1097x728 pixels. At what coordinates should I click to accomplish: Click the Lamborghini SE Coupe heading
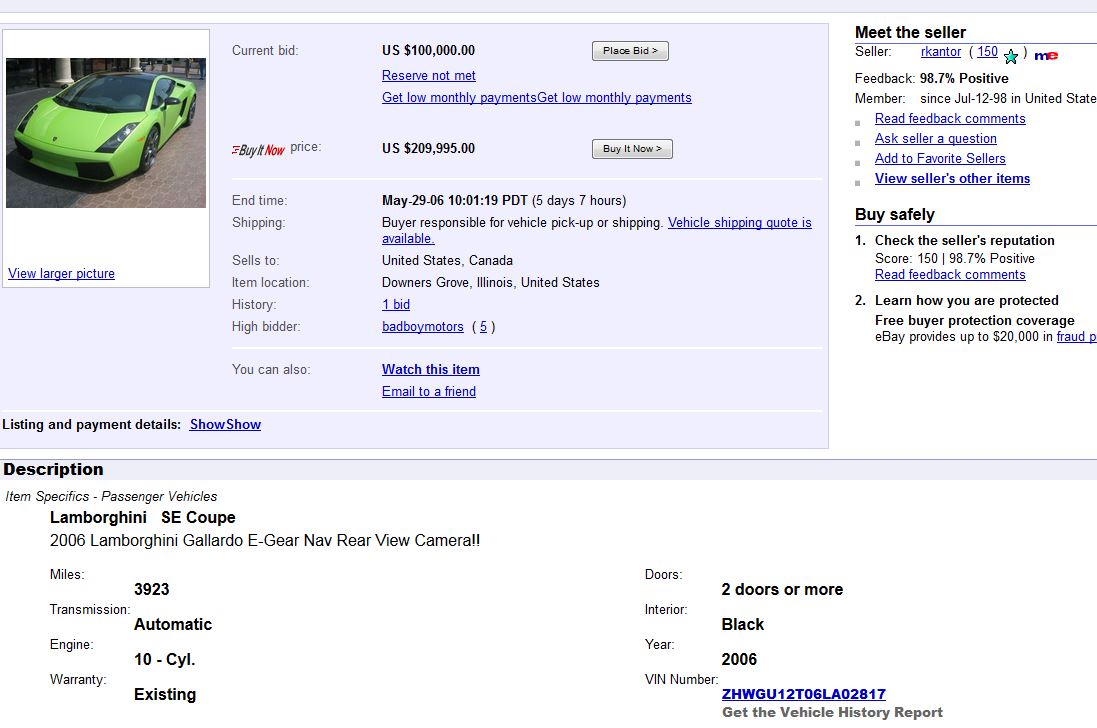pos(143,518)
